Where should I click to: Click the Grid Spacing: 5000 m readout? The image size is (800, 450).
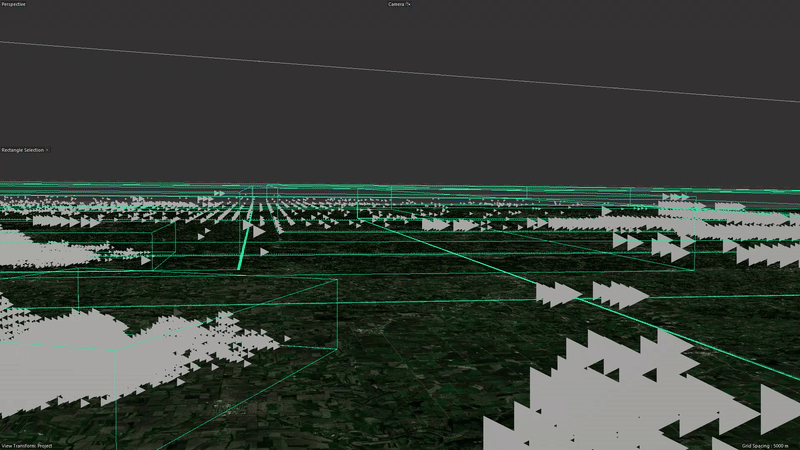pos(768,445)
